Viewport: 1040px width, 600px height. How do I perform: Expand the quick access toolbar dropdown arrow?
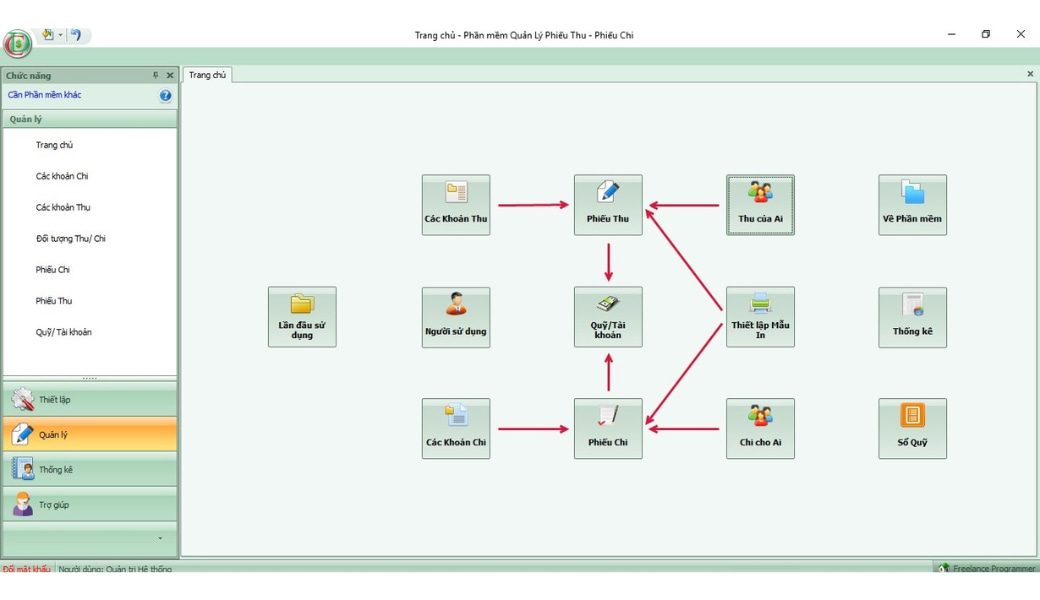pyautogui.click(x=60, y=34)
